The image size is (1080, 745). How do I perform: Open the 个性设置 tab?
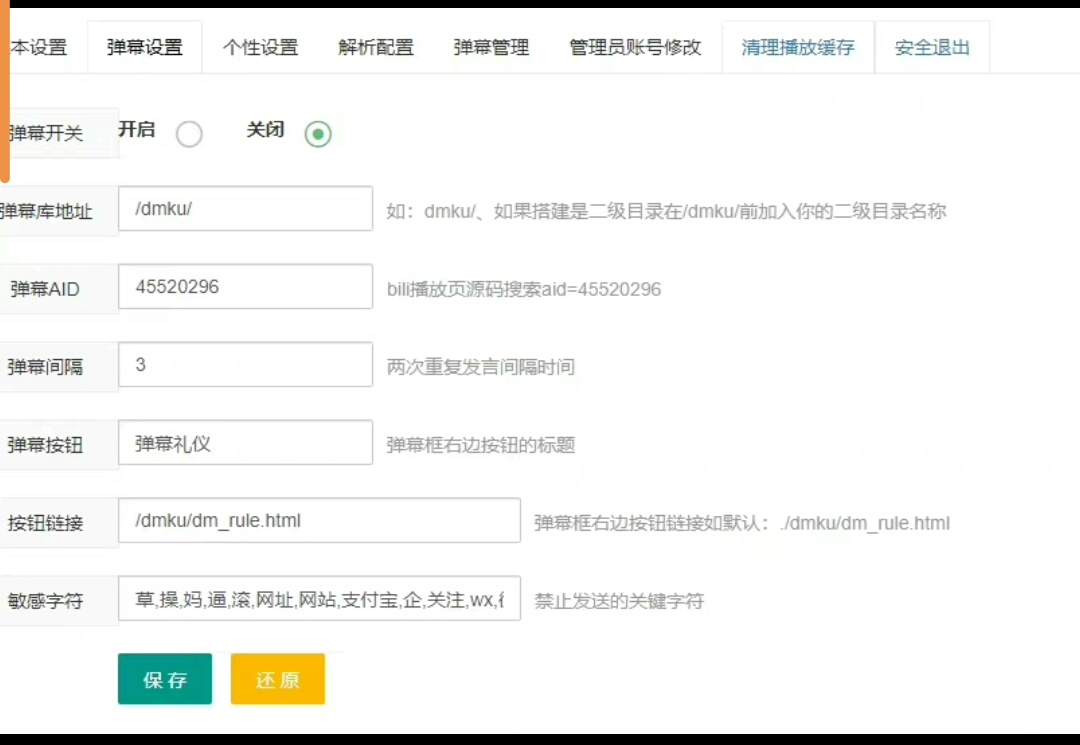[x=260, y=48]
